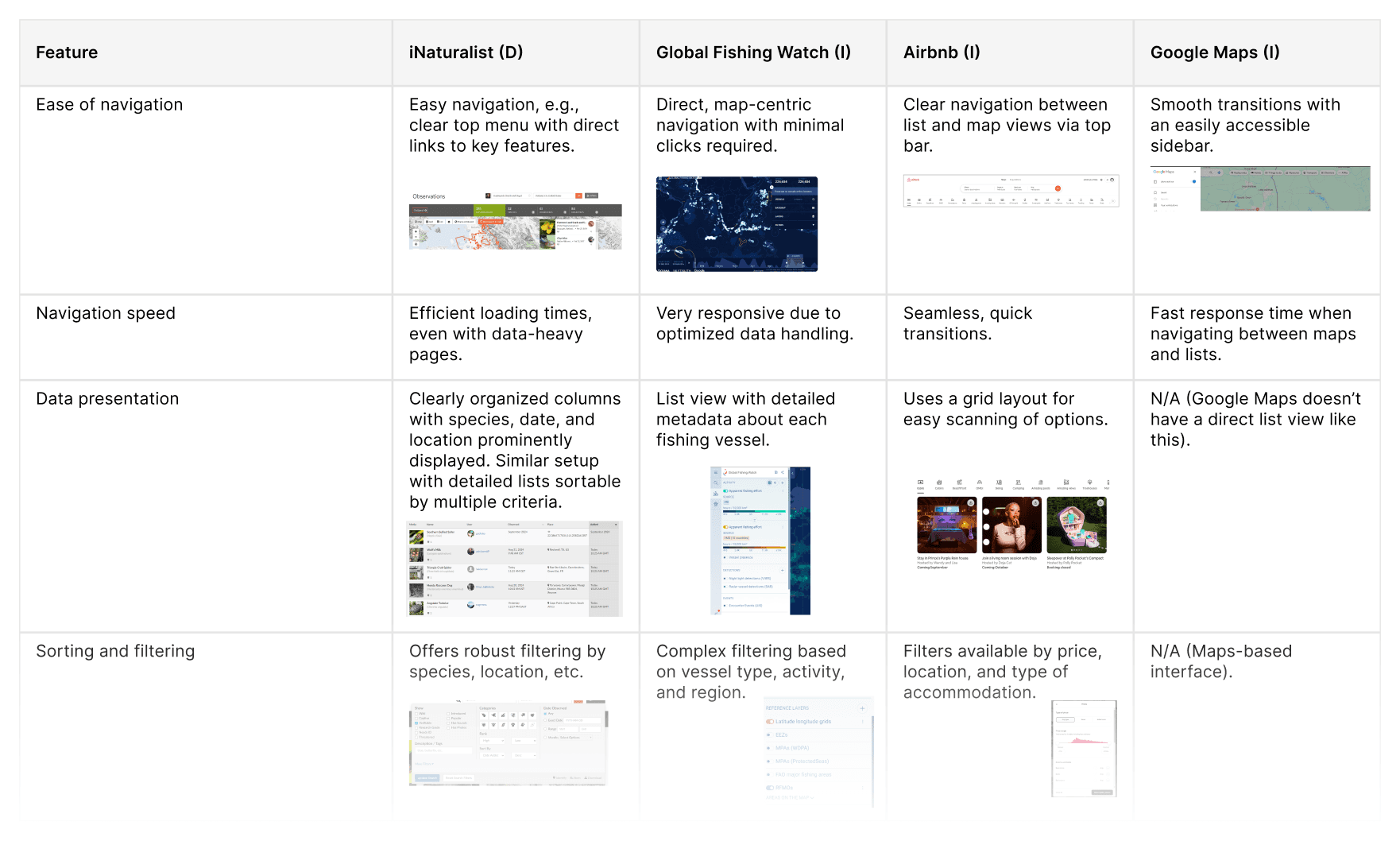Open the iNaturalist species list screenshot
Viewport: 1400px width, 841px height.
coord(514,568)
